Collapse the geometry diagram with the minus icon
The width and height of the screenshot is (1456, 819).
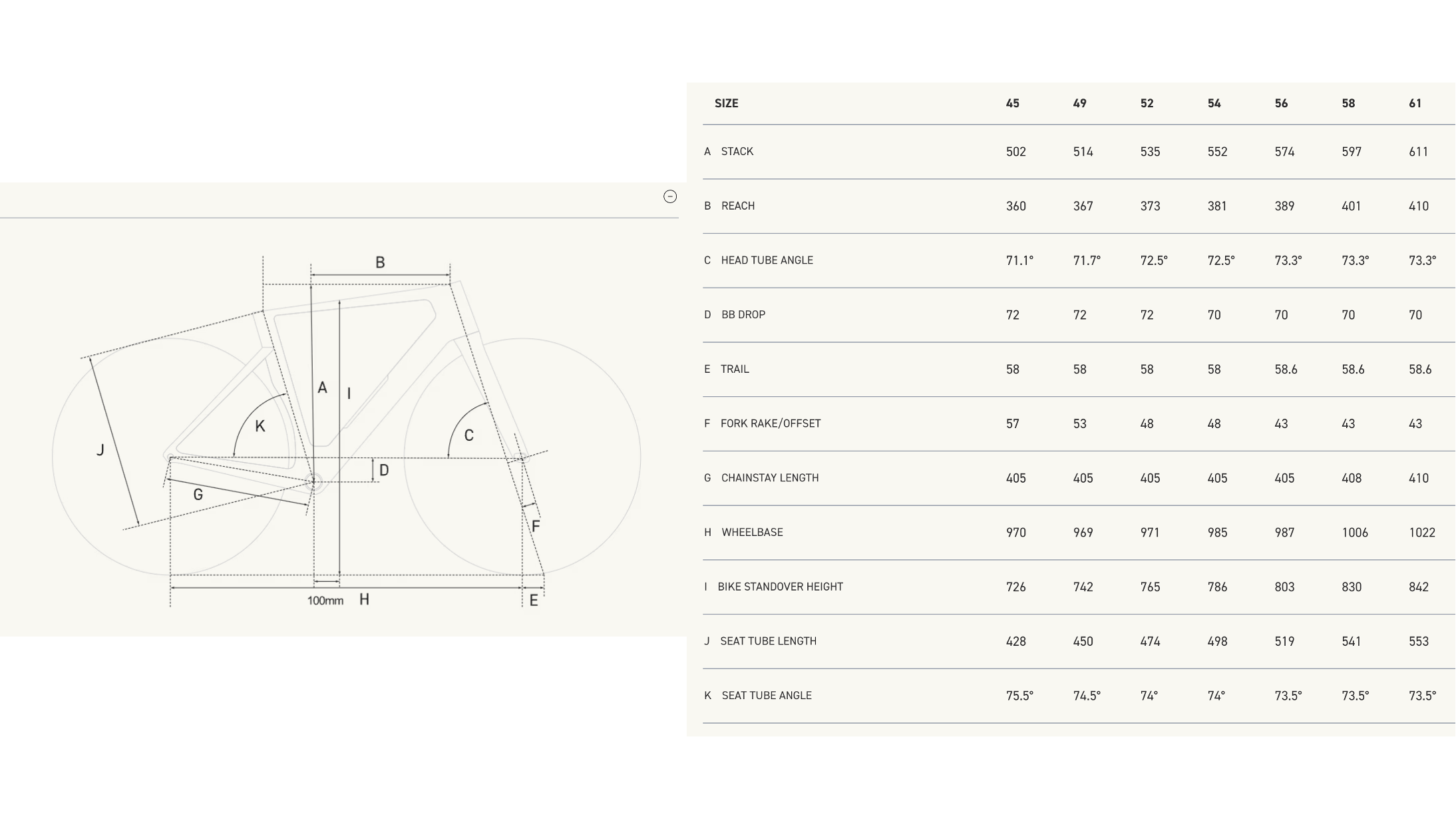click(670, 196)
